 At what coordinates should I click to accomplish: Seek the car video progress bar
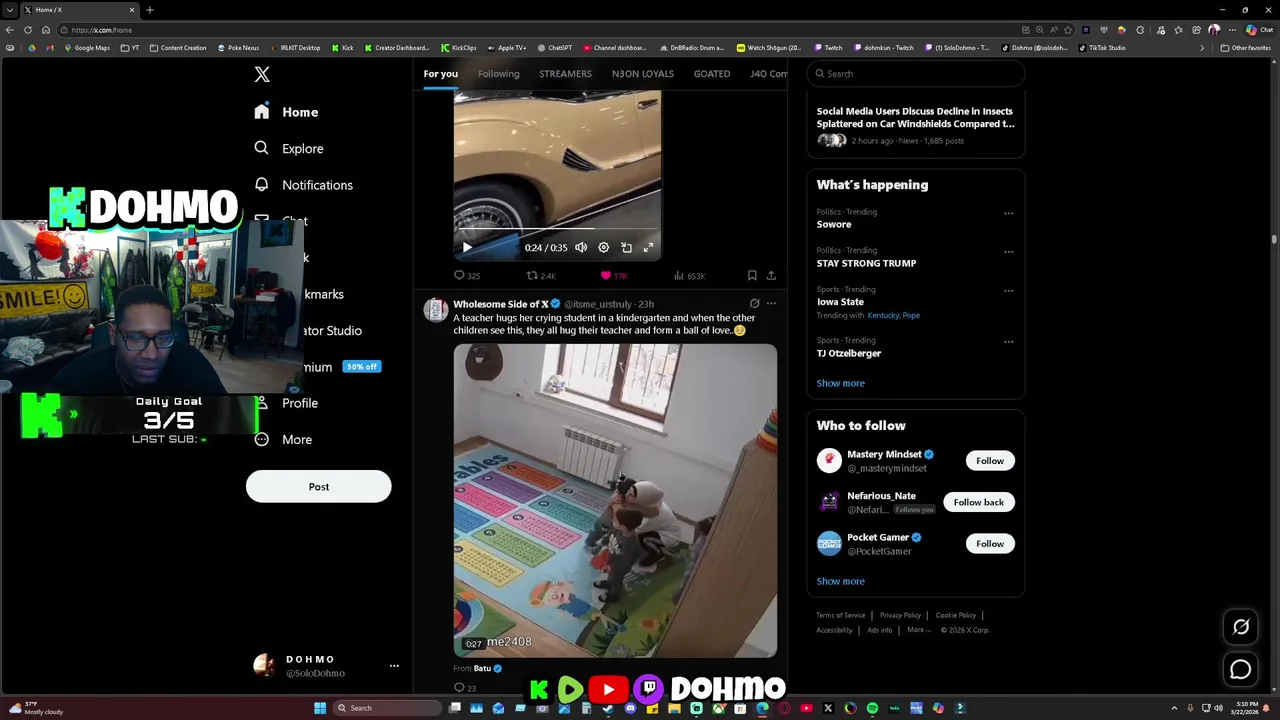point(557,231)
